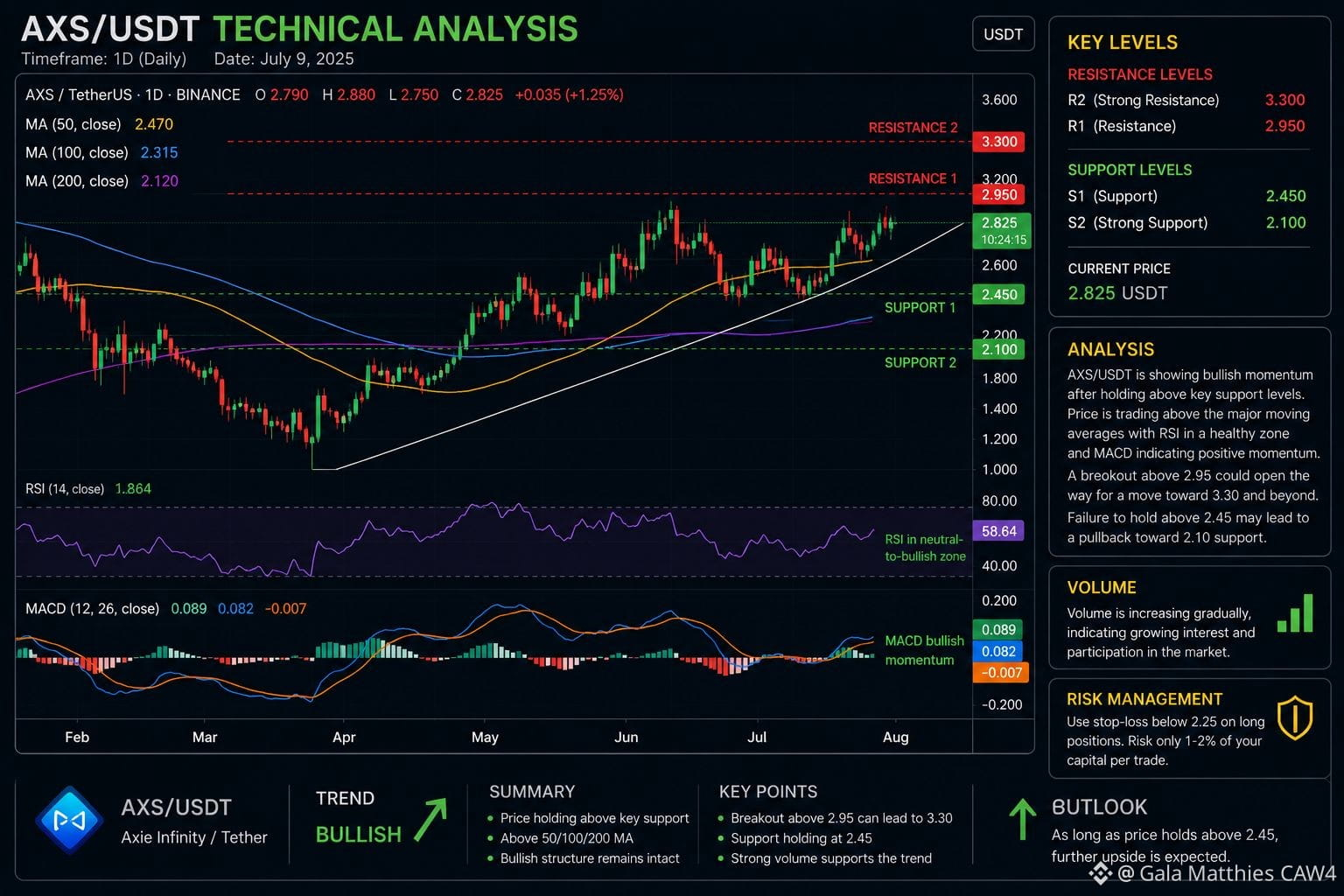Click the Apr label on the time axis
Image resolution: width=1344 pixels, height=896 pixels.
(x=344, y=737)
